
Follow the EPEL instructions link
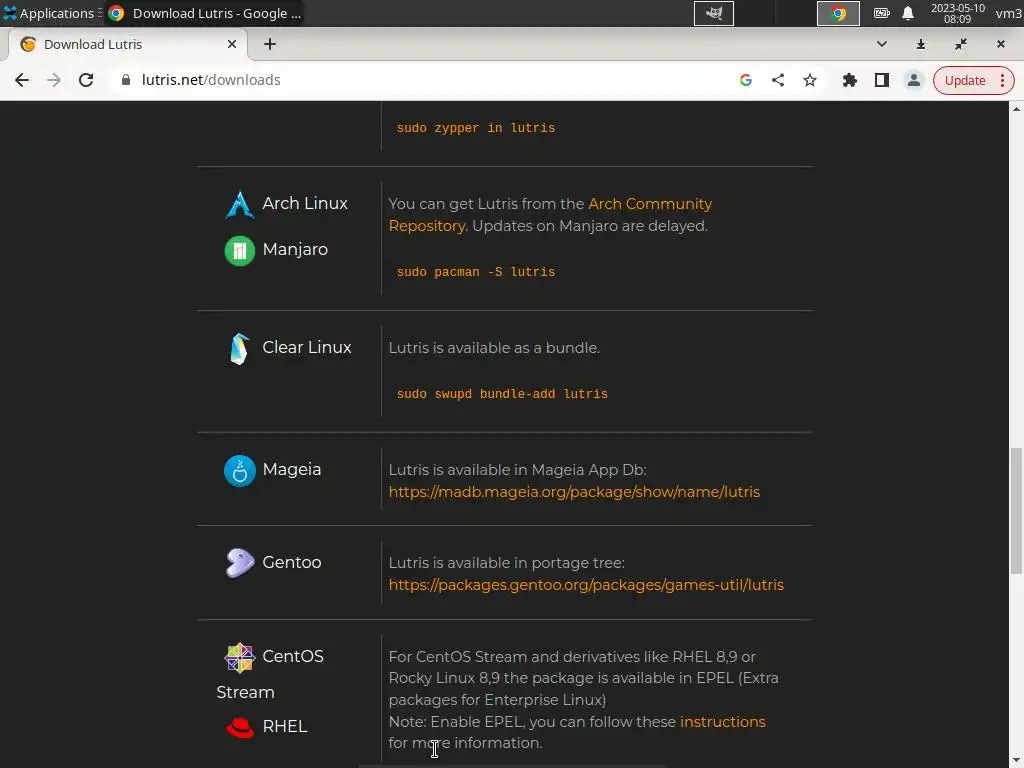coord(722,722)
